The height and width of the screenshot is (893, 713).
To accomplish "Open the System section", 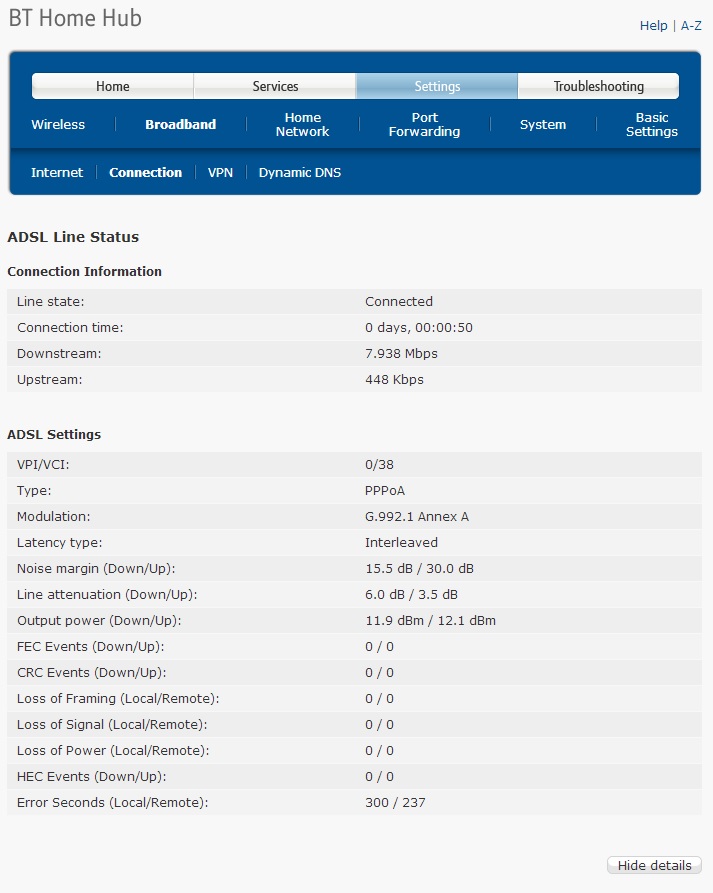I will (x=543, y=124).
